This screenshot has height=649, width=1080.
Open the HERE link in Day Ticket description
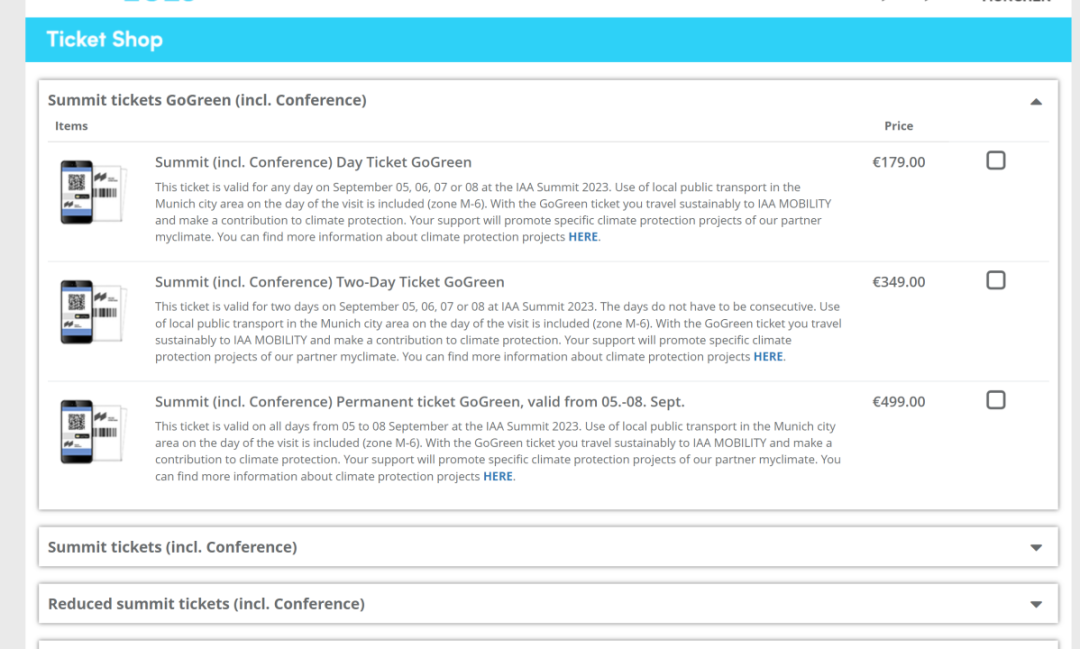tap(583, 237)
